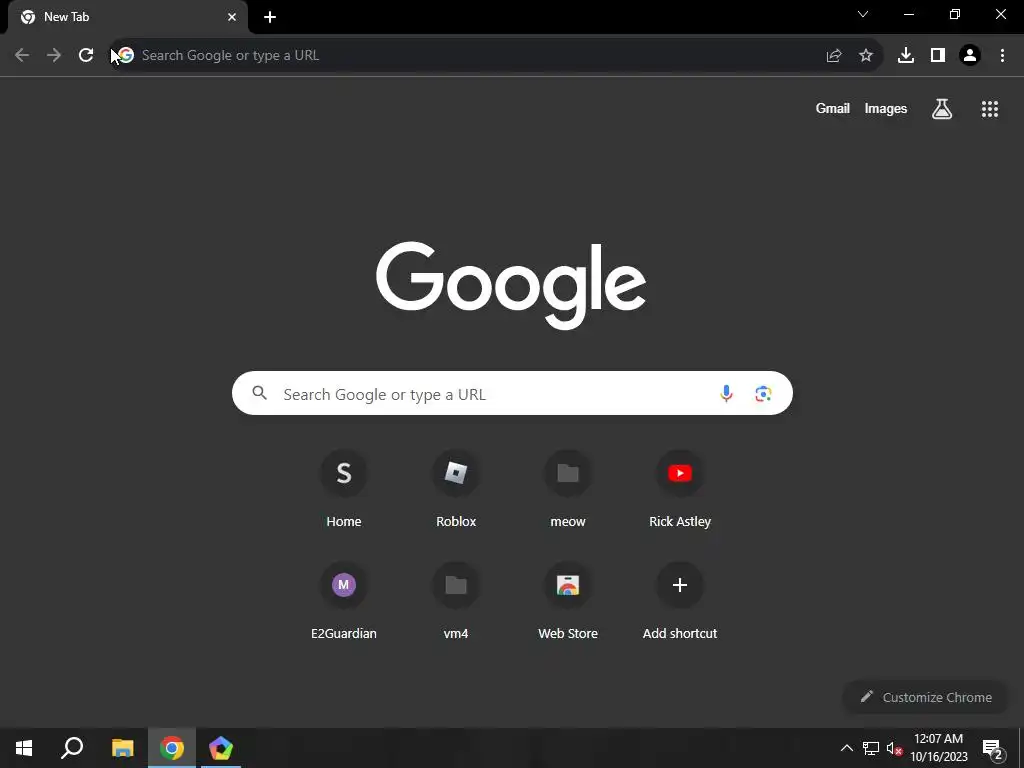Minimize the Chrome window
This screenshot has height=768, width=1024.
pos(908,14)
